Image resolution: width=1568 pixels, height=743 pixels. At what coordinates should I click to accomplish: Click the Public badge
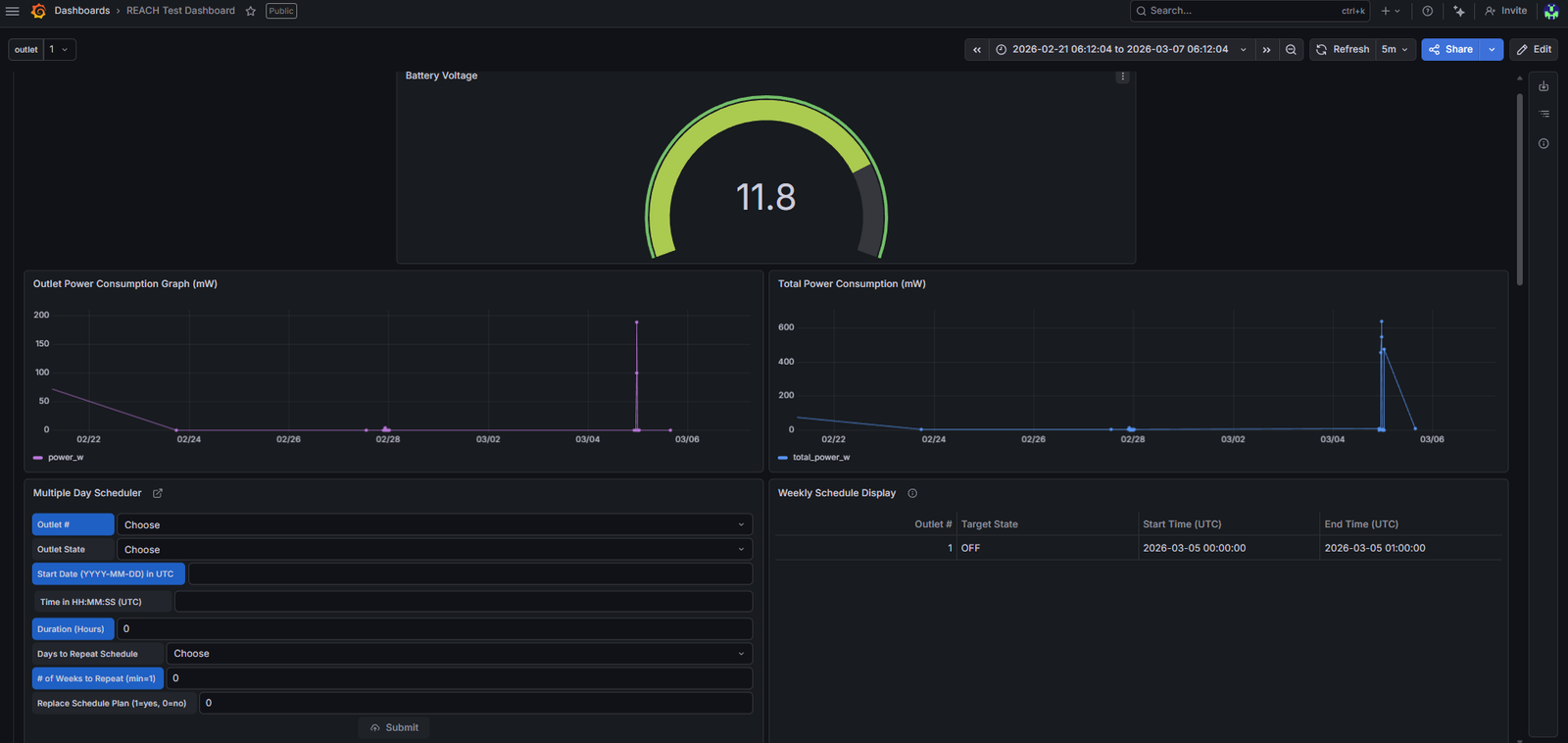pyautogui.click(x=281, y=11)
